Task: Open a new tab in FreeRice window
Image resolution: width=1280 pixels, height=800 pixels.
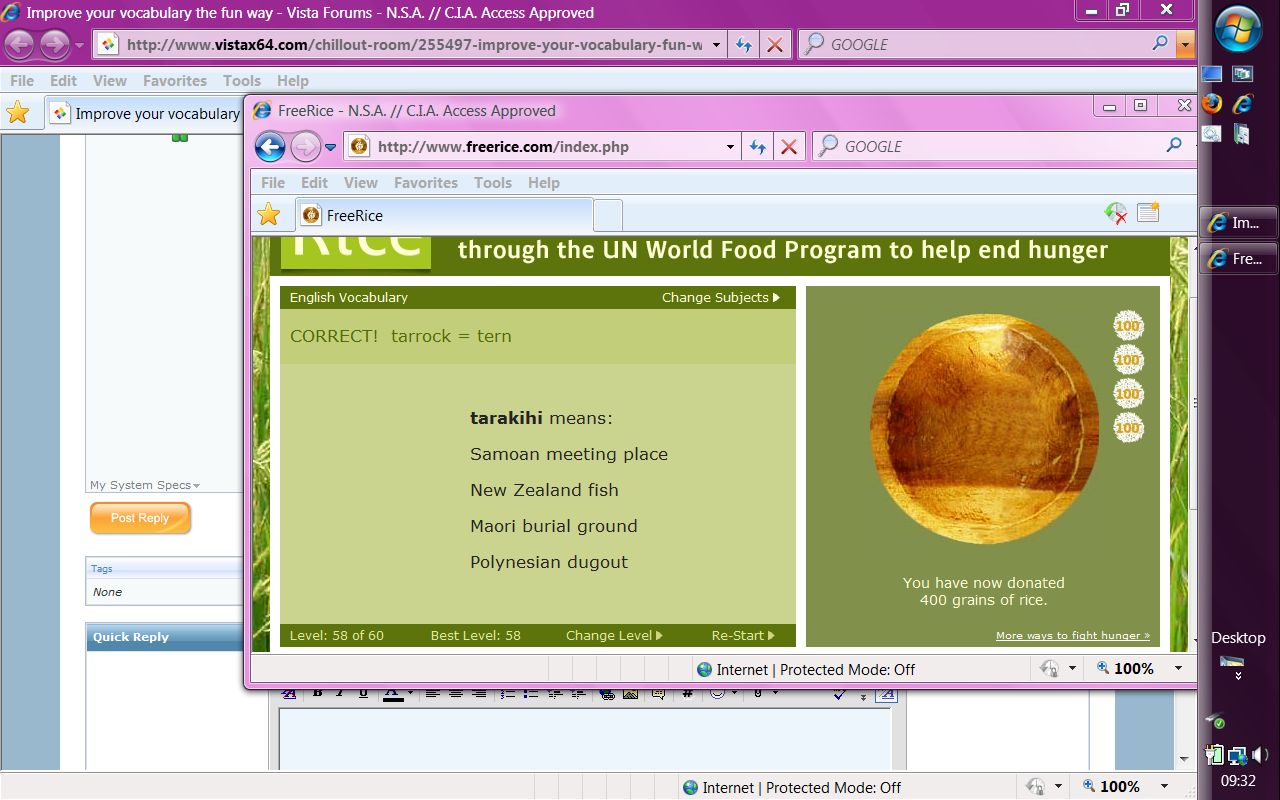Action: click(608, 215)
